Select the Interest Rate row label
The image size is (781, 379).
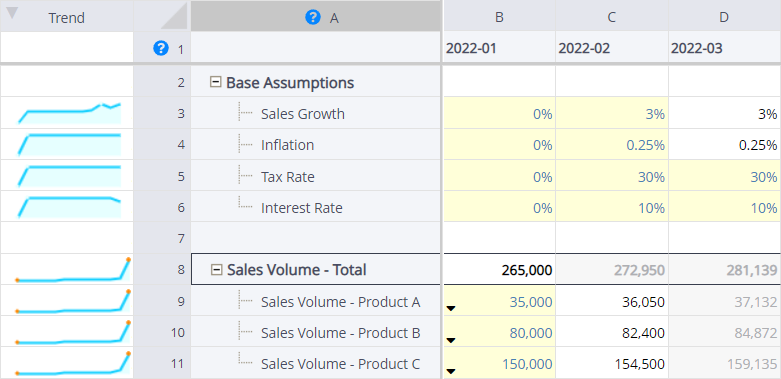301,208
